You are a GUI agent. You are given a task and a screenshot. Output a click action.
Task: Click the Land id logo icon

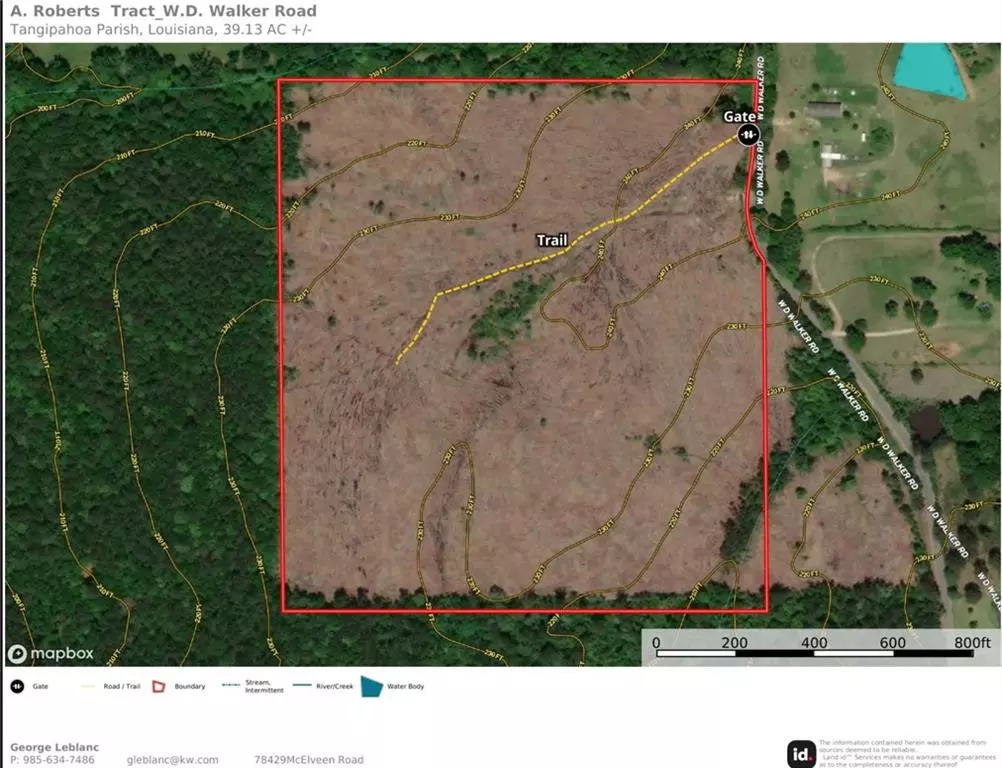pyautogui.click(x=800, y=753)
